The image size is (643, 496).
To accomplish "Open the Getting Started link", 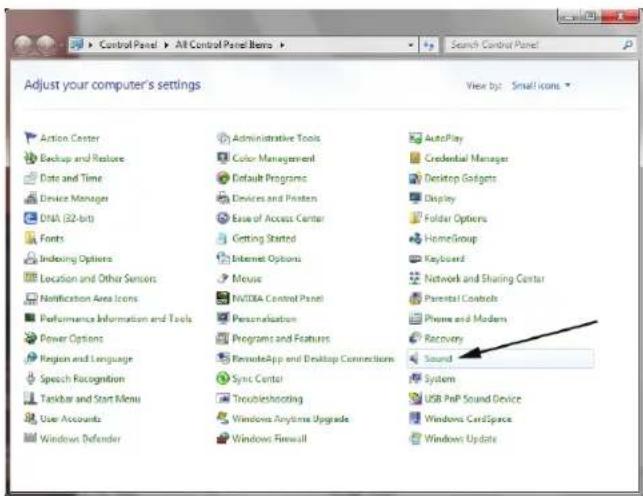I will click(x=264, y=238).
